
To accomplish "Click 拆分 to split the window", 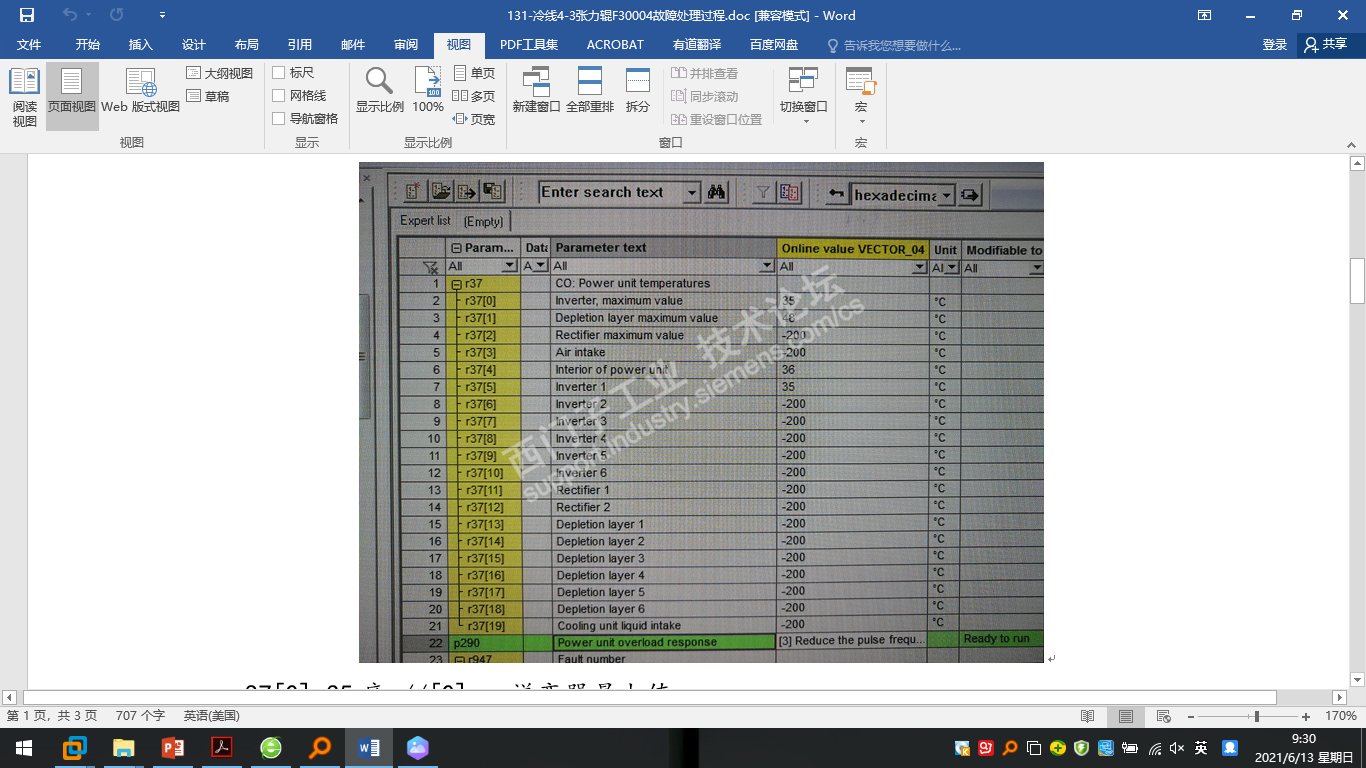I will [x=638, y=90].
